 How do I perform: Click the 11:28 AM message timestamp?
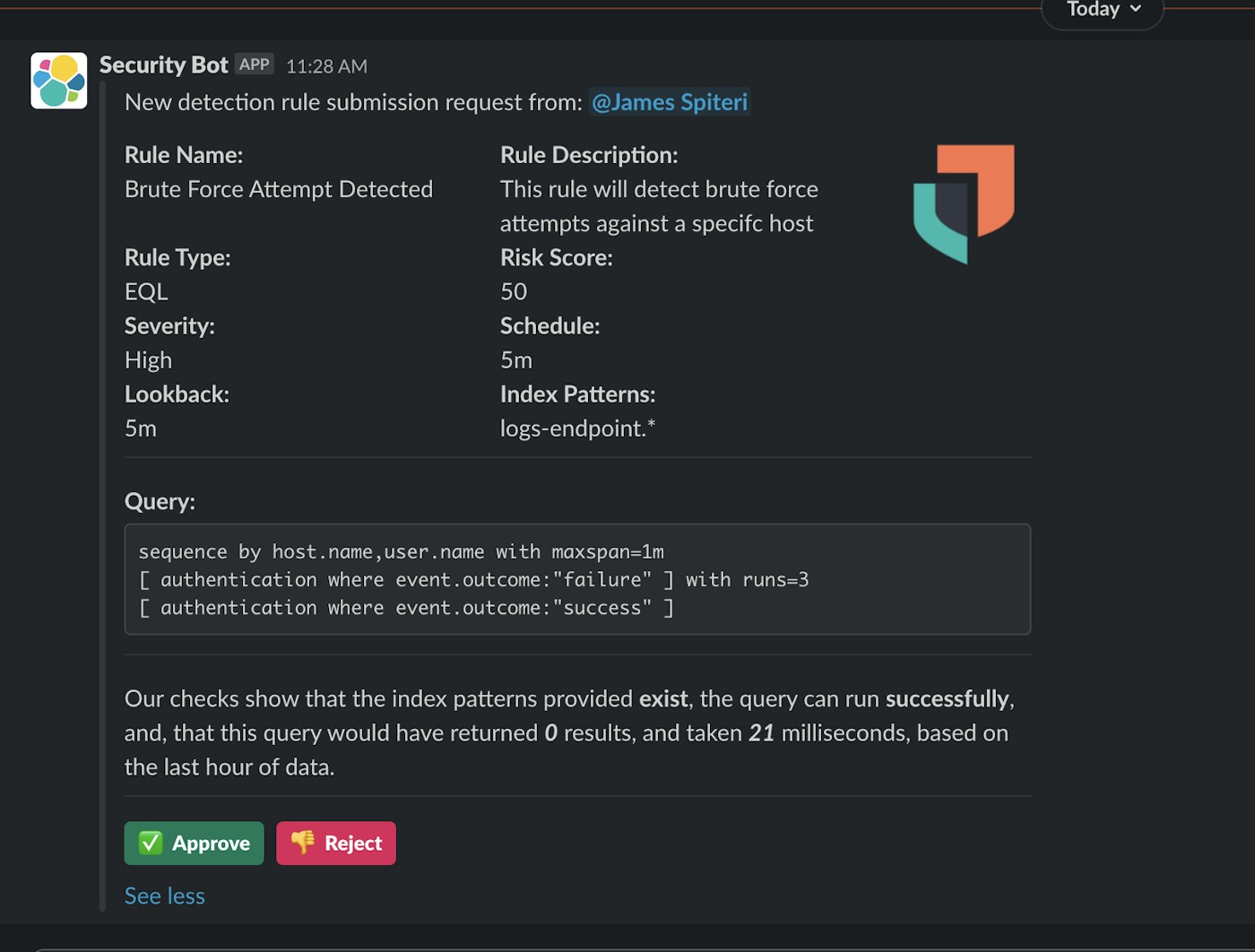(326, 66)
